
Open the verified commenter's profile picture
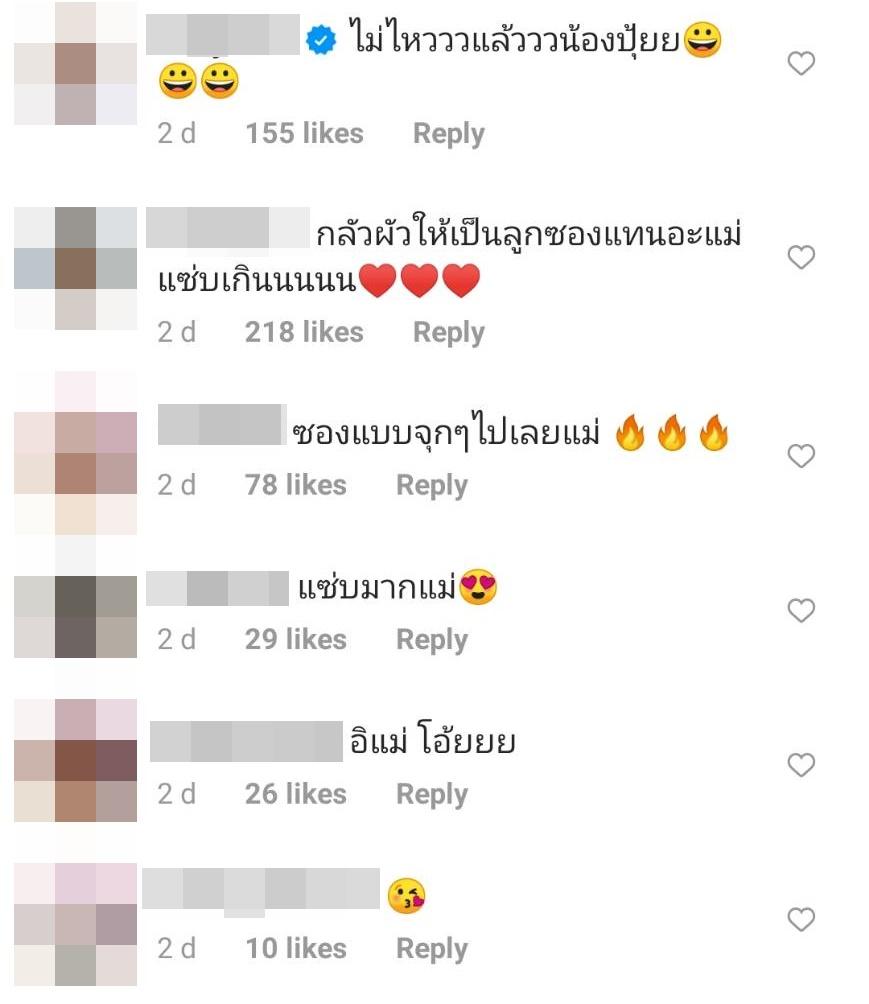pyautogui.click(x=76, y=63)
